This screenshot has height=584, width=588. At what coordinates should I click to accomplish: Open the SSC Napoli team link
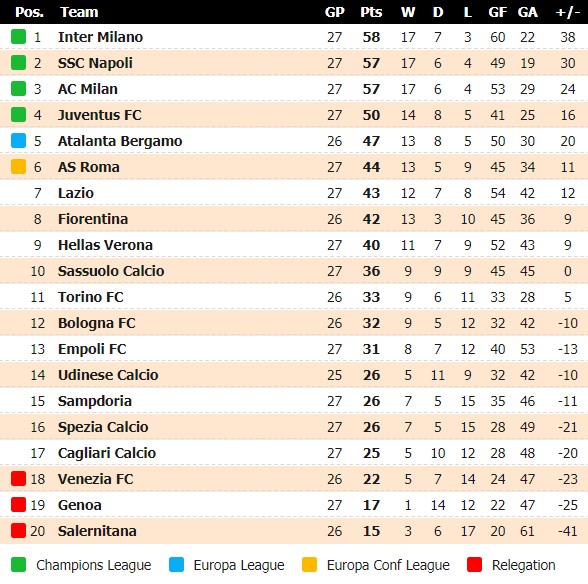pos(95,63)
